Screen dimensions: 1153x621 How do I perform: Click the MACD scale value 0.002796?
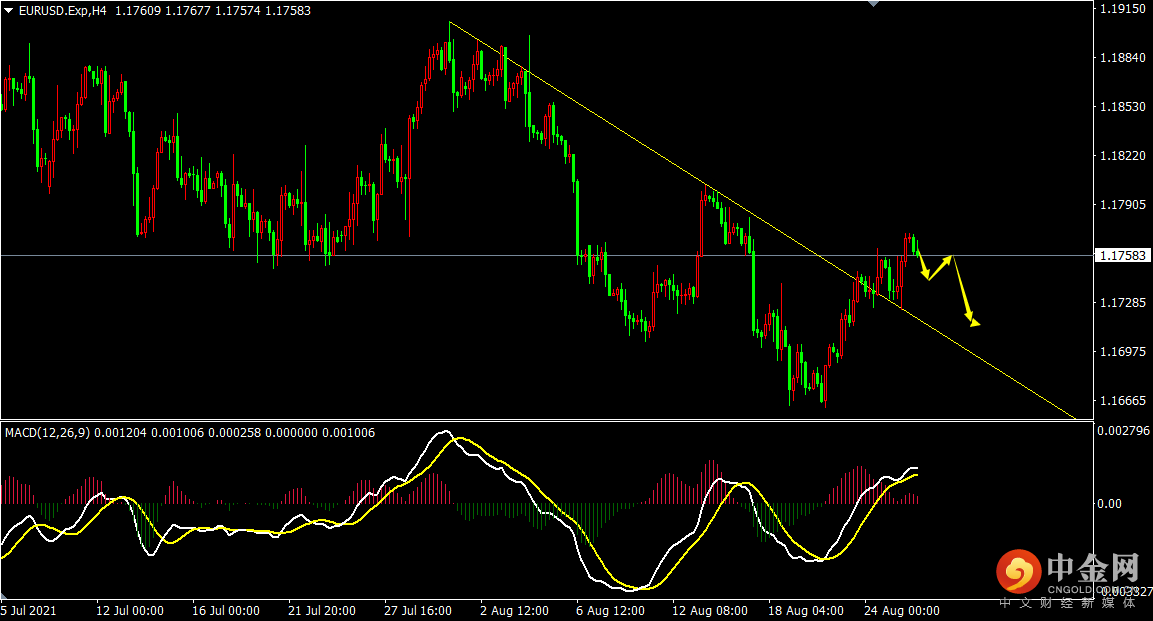click(x=1124, y=431)
